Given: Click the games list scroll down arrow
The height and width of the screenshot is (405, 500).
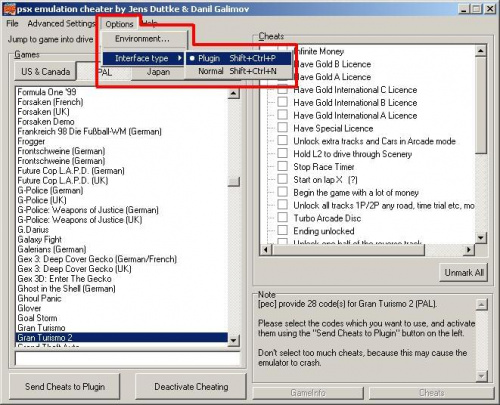Looking at the screenshot, I should (233, 340).
